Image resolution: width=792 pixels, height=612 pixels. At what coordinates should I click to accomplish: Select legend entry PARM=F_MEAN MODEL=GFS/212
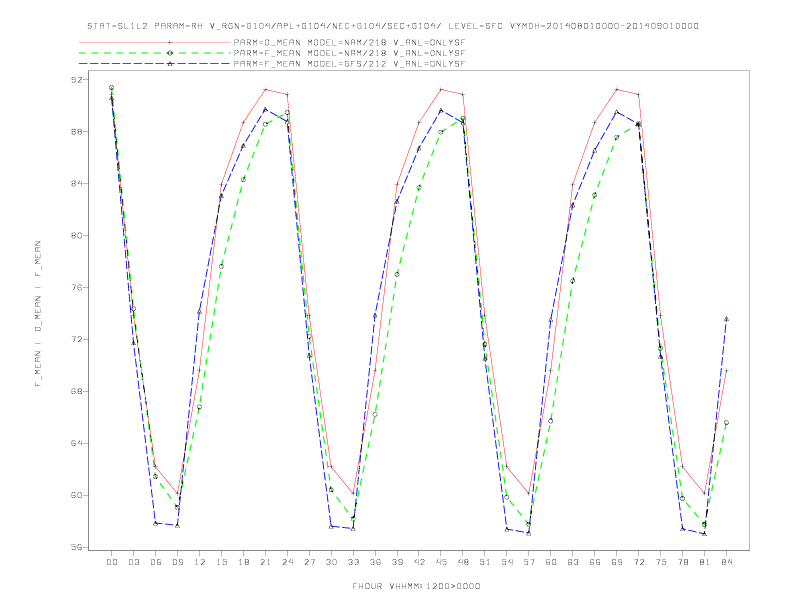(x=349, y=64)
